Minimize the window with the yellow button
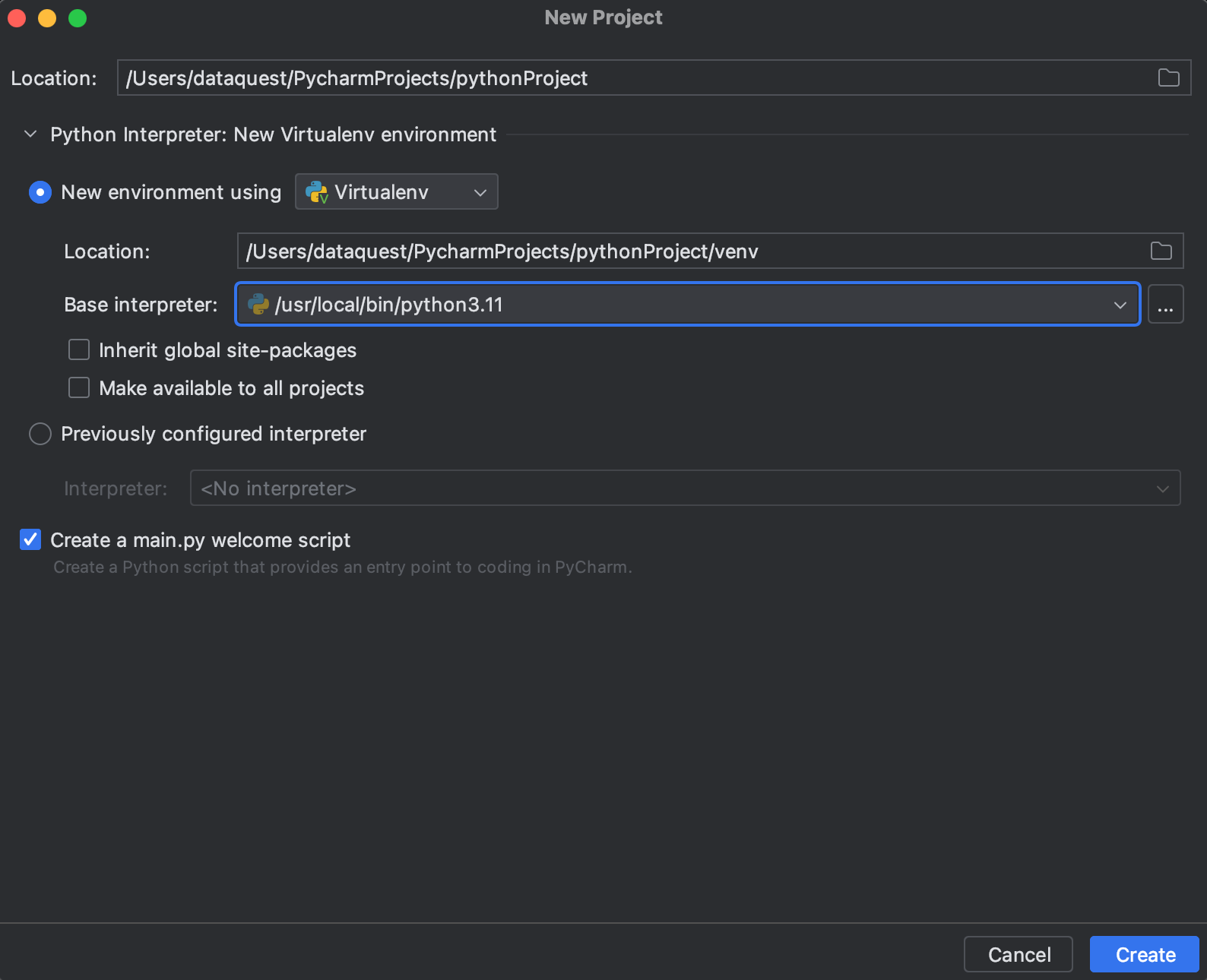Screen dimensions: 1207x980 (47, 18)
